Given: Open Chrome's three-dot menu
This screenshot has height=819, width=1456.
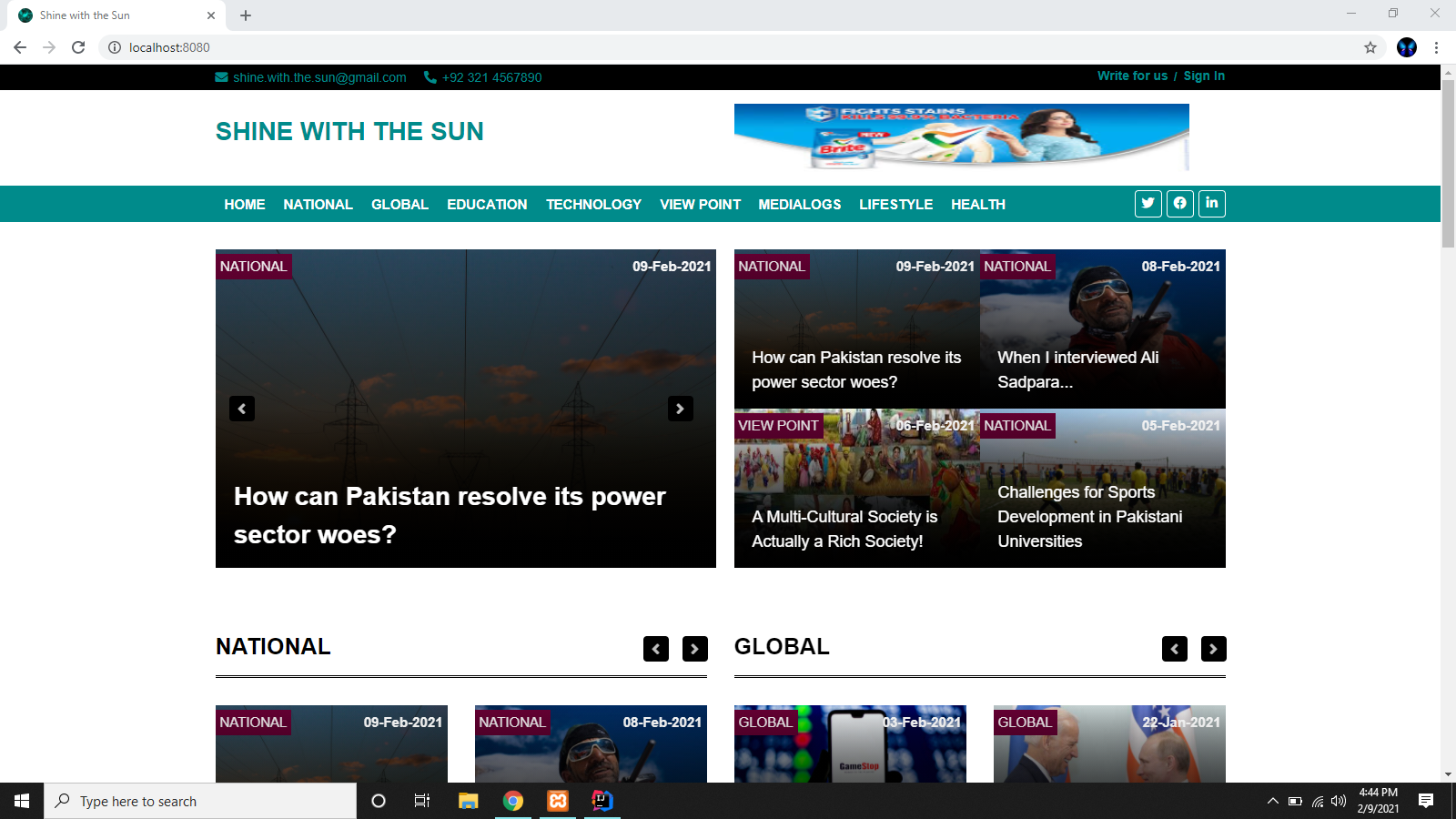Looking at the screenshot, I should [1436, 47].
